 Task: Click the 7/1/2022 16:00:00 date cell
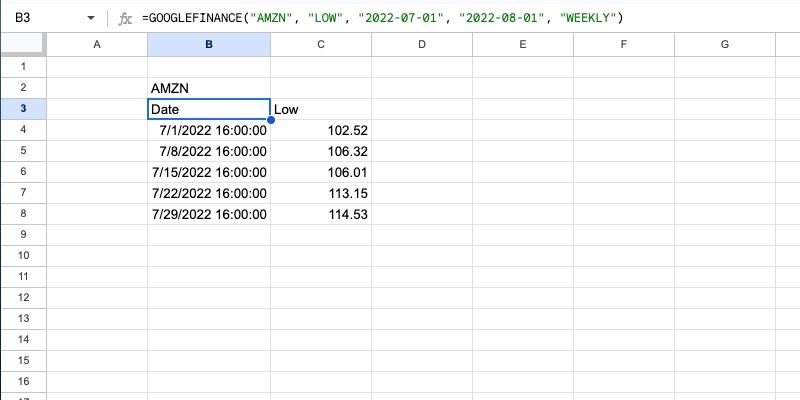click(x=208, y=130)
